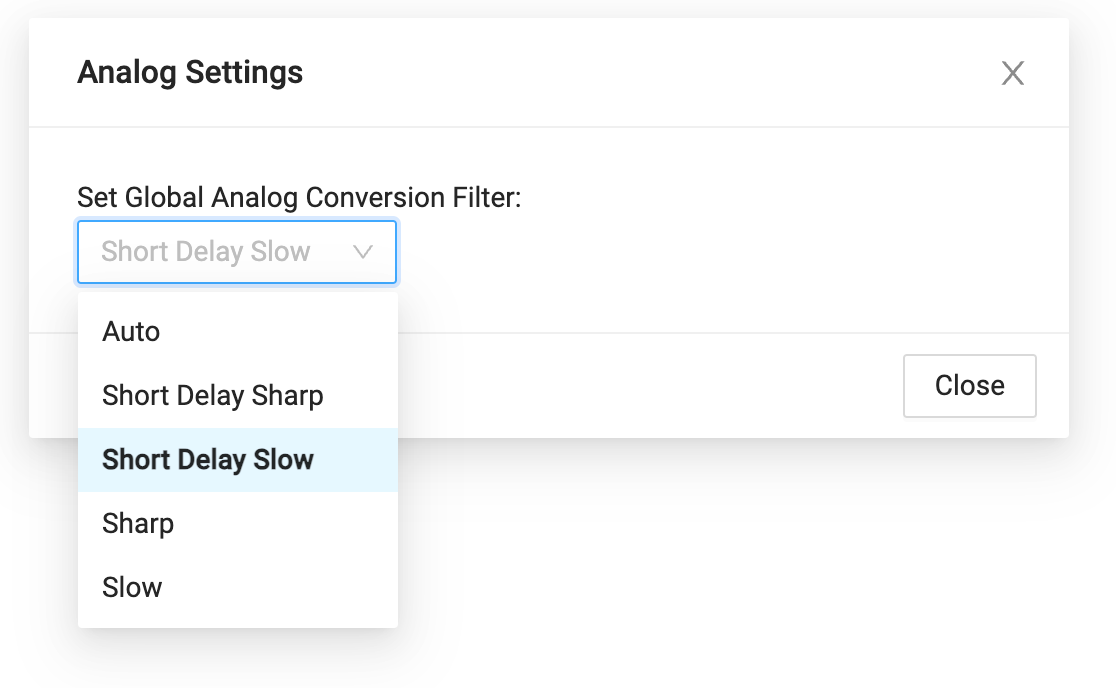Click the down-chevron icon inside the select box
Screen dimensions: 1116x688
click(363, 252)
